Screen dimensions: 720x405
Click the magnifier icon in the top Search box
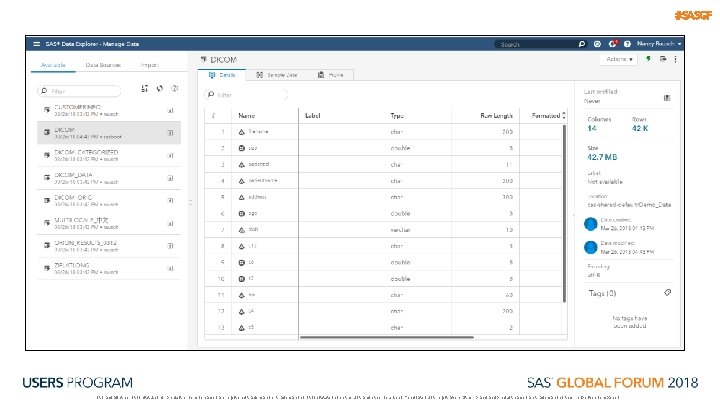582,44
